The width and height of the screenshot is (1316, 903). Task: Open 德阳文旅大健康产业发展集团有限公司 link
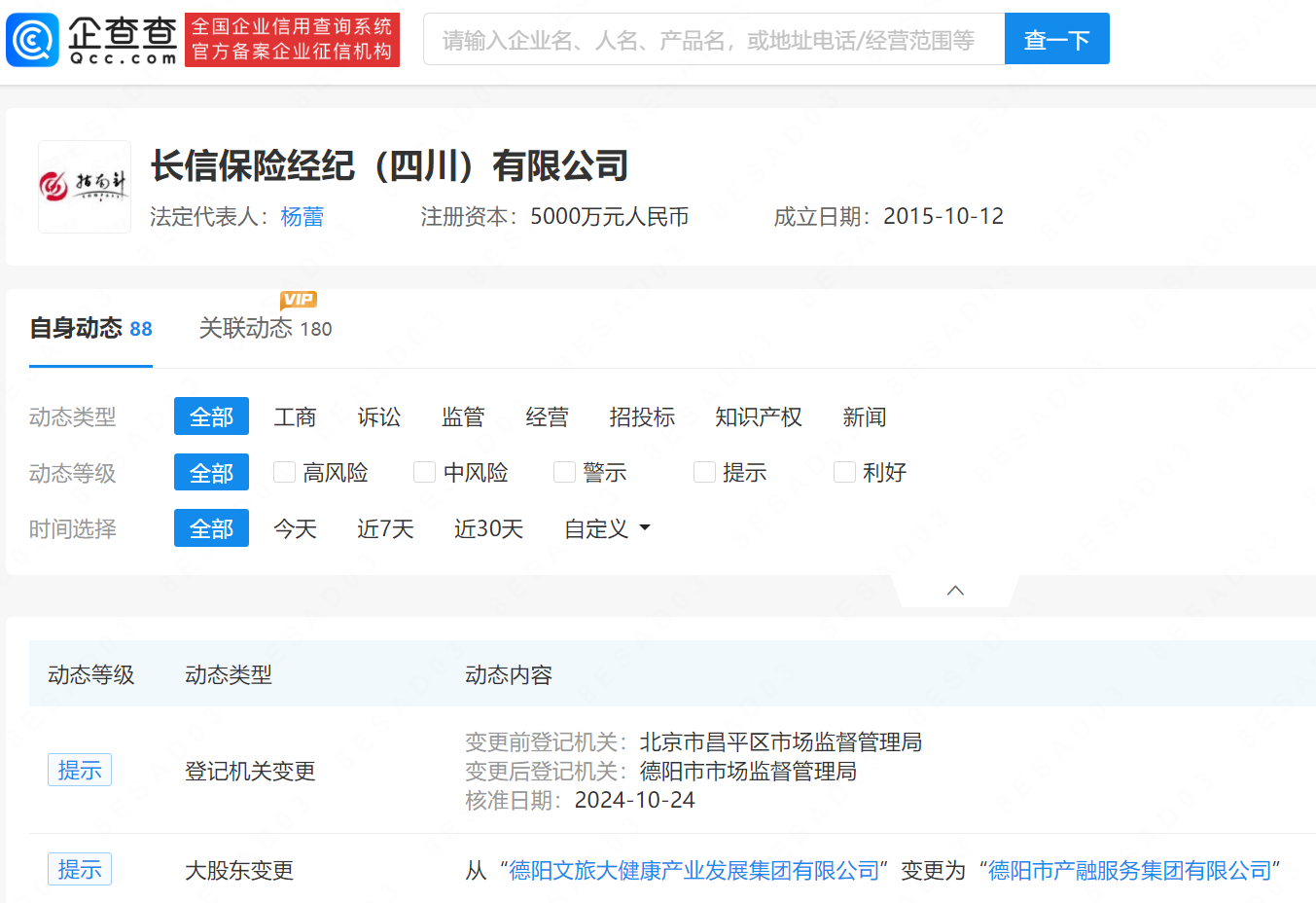(x=694, y=870)
